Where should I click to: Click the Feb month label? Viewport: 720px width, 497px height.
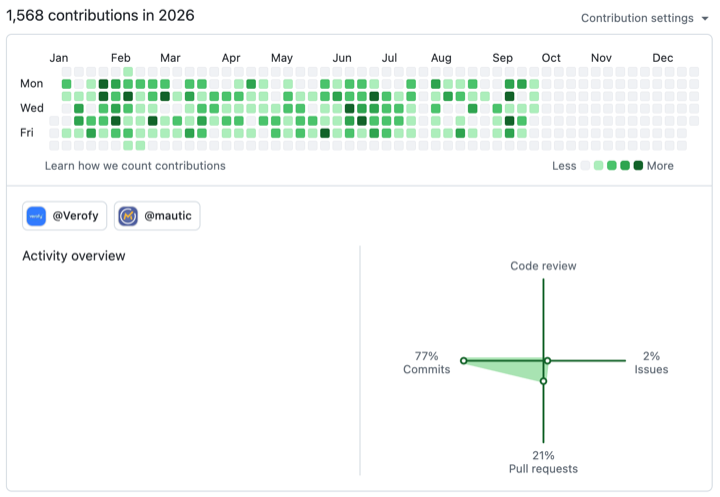(121, 58)
